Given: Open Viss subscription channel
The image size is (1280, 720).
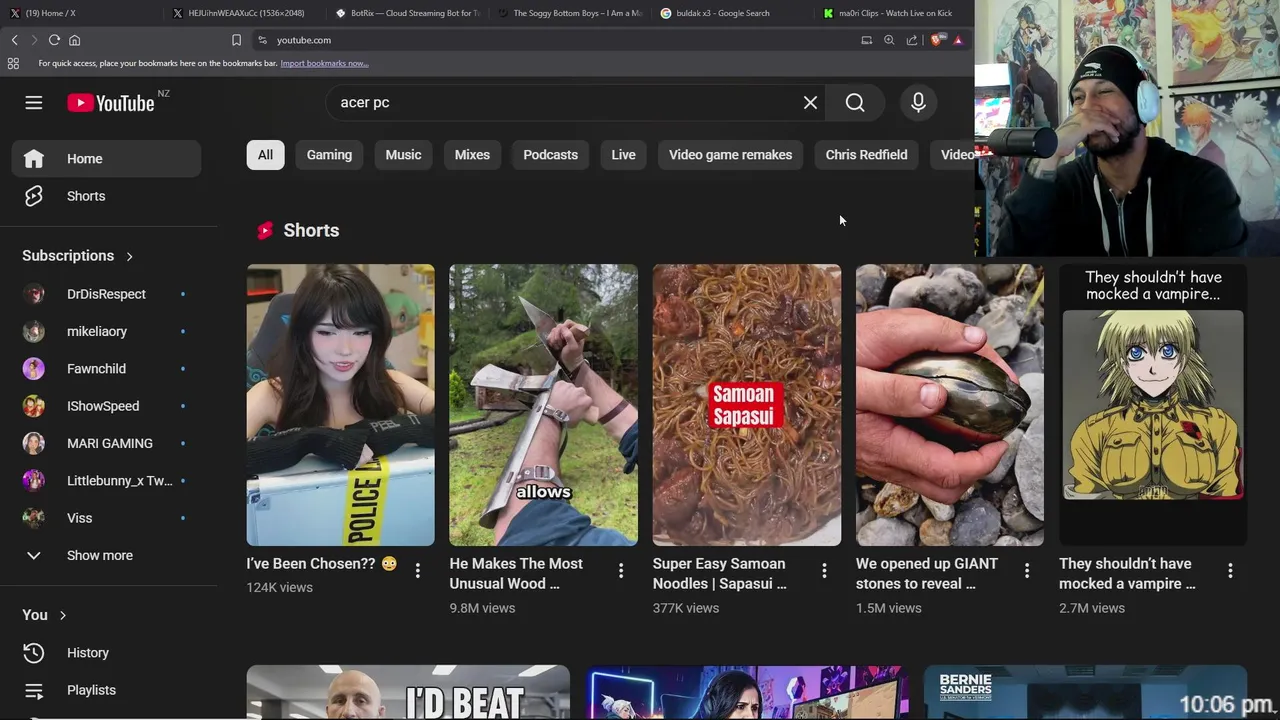Looking at the screenshot, I should click(x=106, y=518).
